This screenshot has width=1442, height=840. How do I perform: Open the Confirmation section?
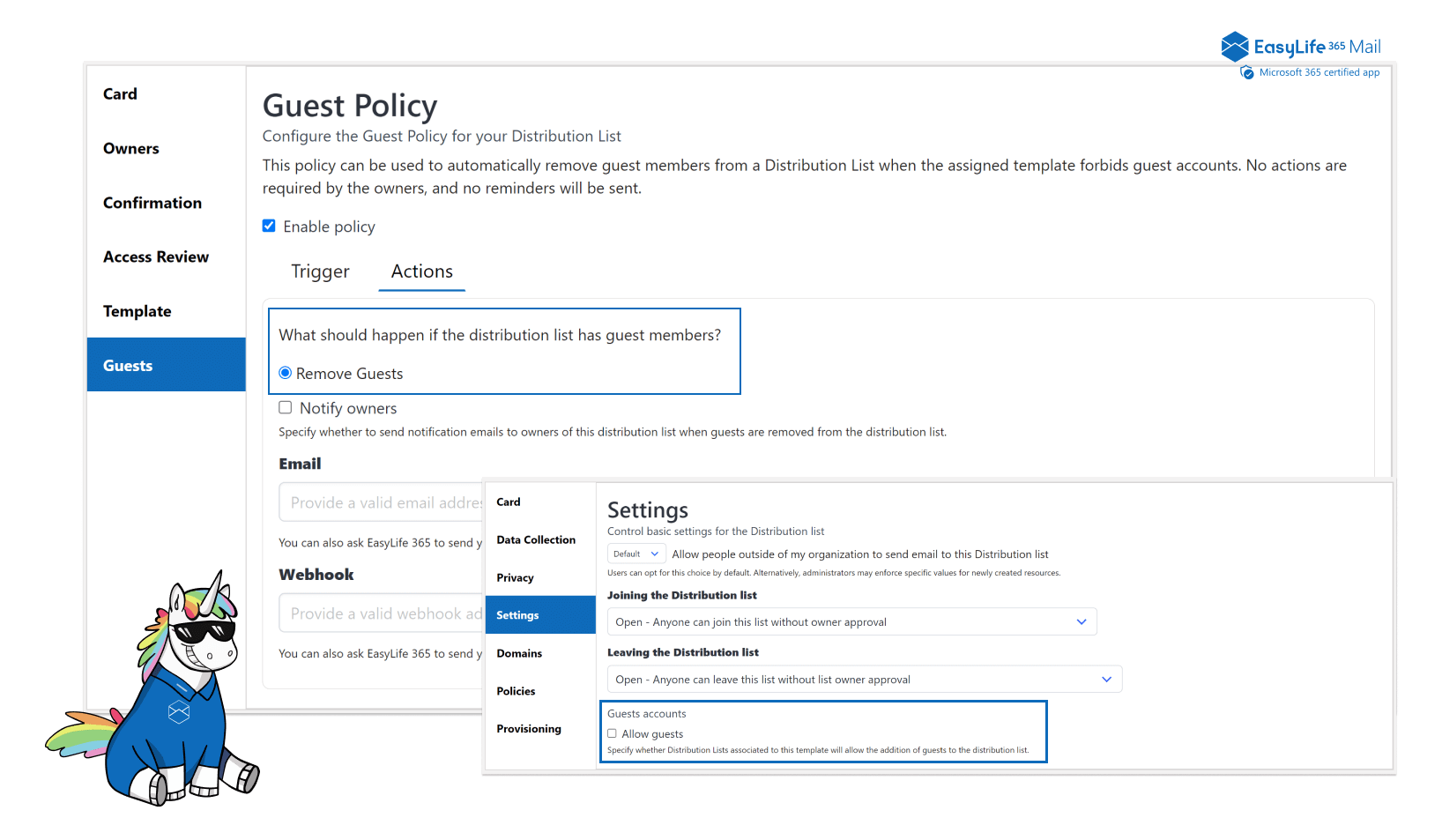tap(152, 203)
